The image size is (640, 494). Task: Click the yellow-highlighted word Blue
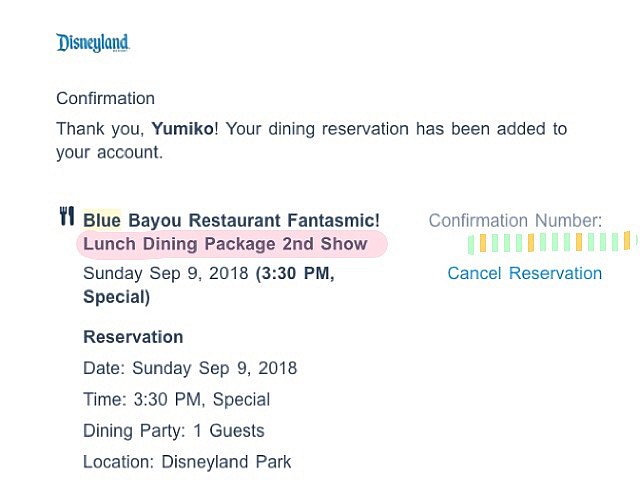click(x=102, y=220)
